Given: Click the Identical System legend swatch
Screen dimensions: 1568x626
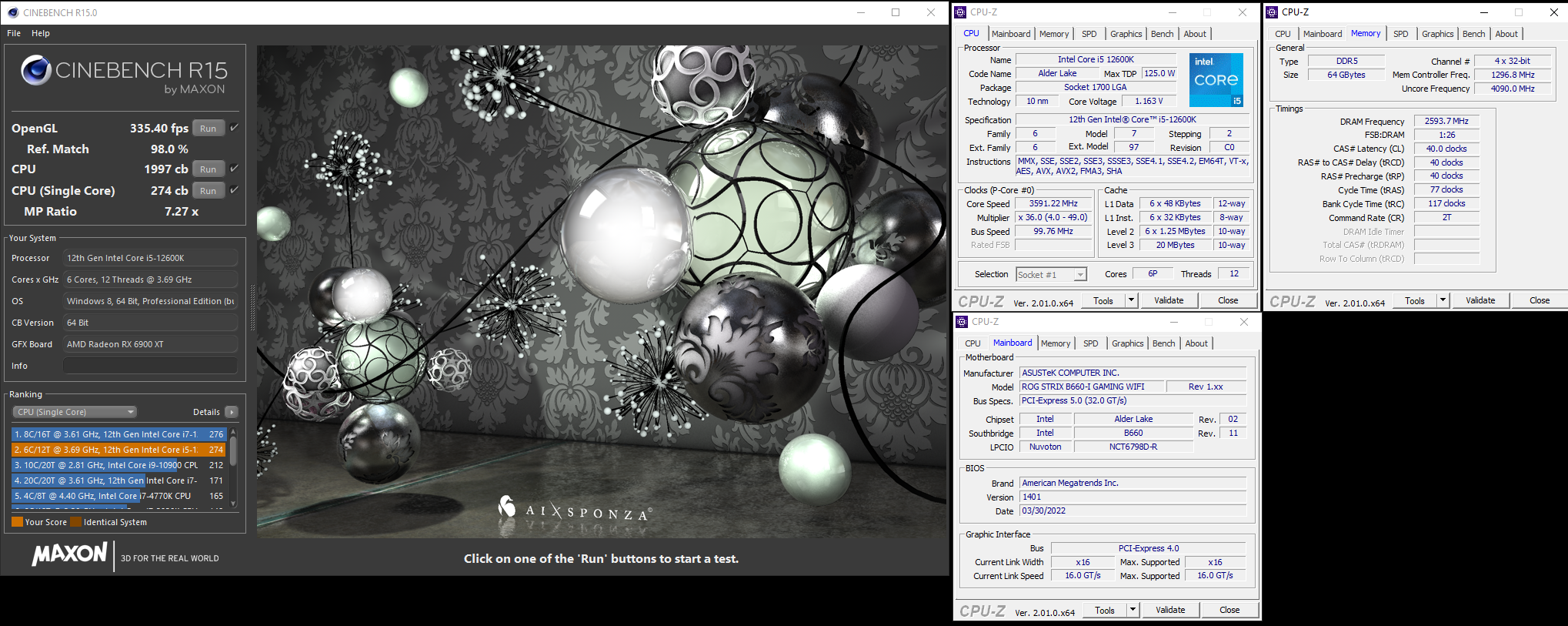Looking at the screenshot, I should click(x=76, y=522).
